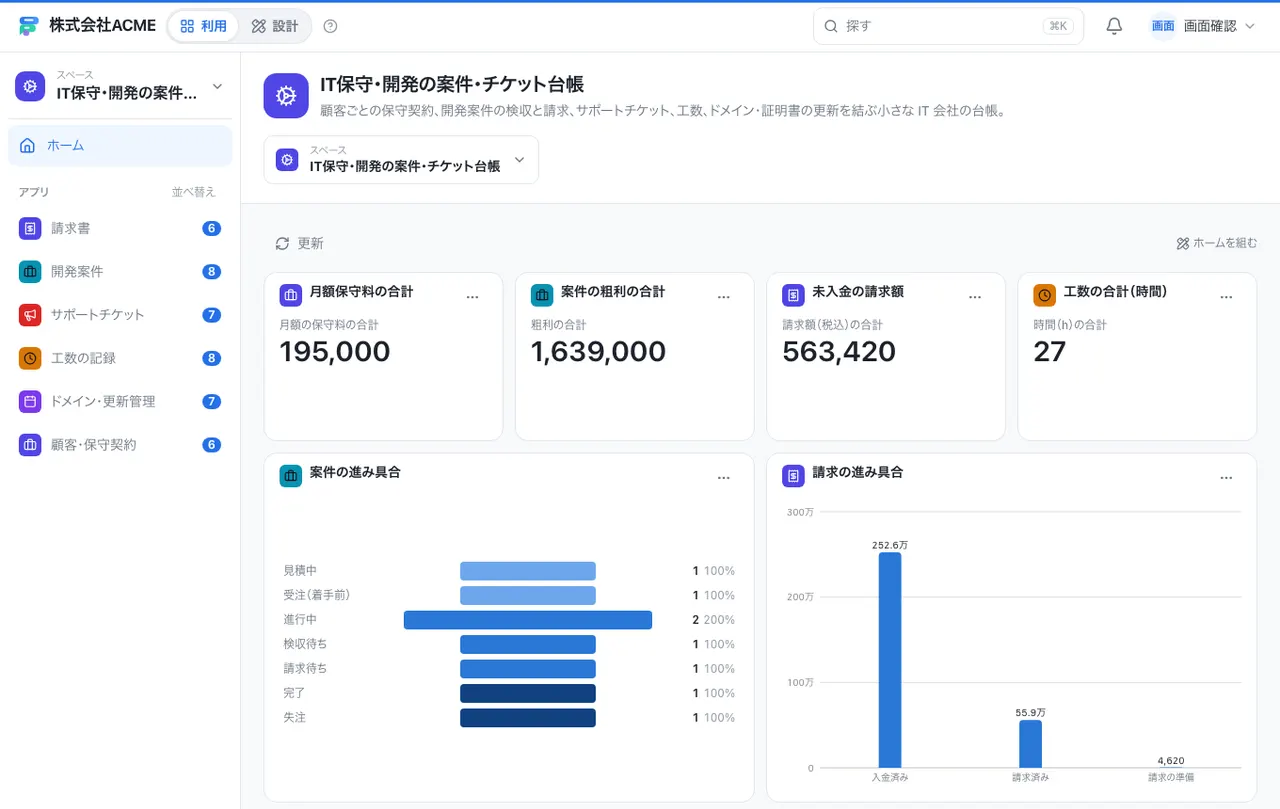
Task: Open options menu for 案件の進み具合 chart
Action: coord(724,478)
